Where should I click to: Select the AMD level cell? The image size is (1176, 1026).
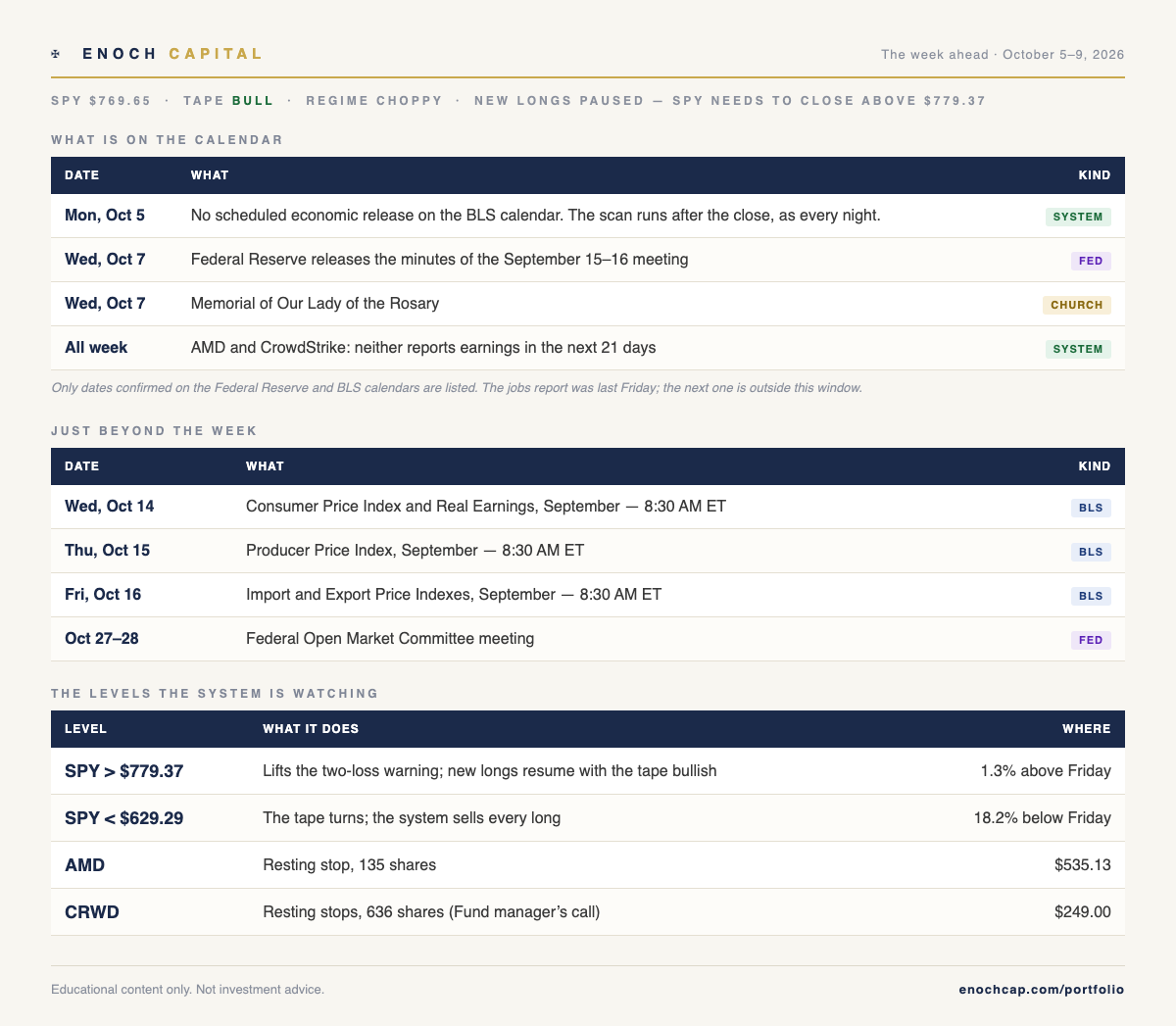click(x=85, y=865)
